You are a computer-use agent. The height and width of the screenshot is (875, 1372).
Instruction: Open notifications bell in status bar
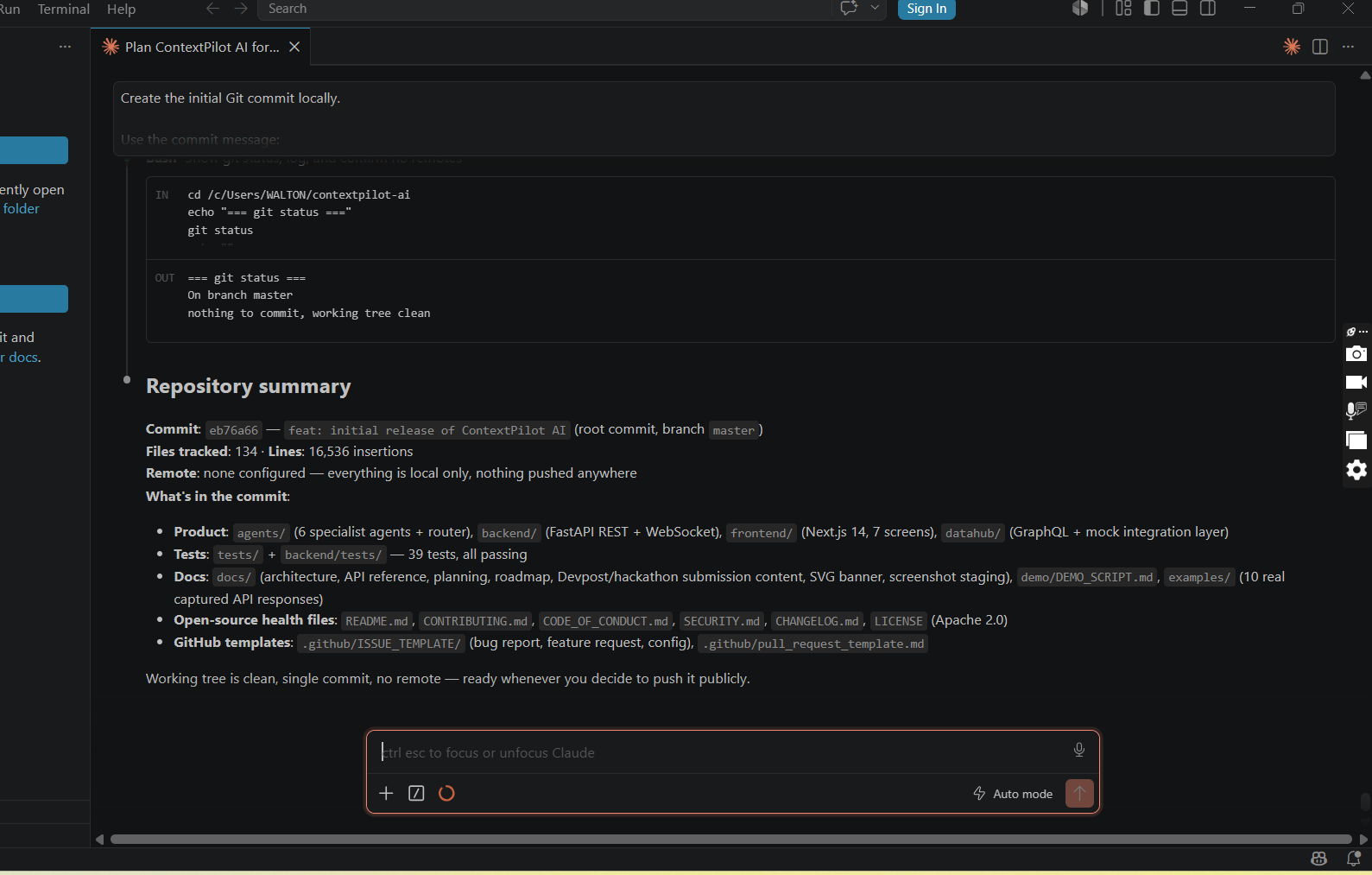tap(1353, 858)
